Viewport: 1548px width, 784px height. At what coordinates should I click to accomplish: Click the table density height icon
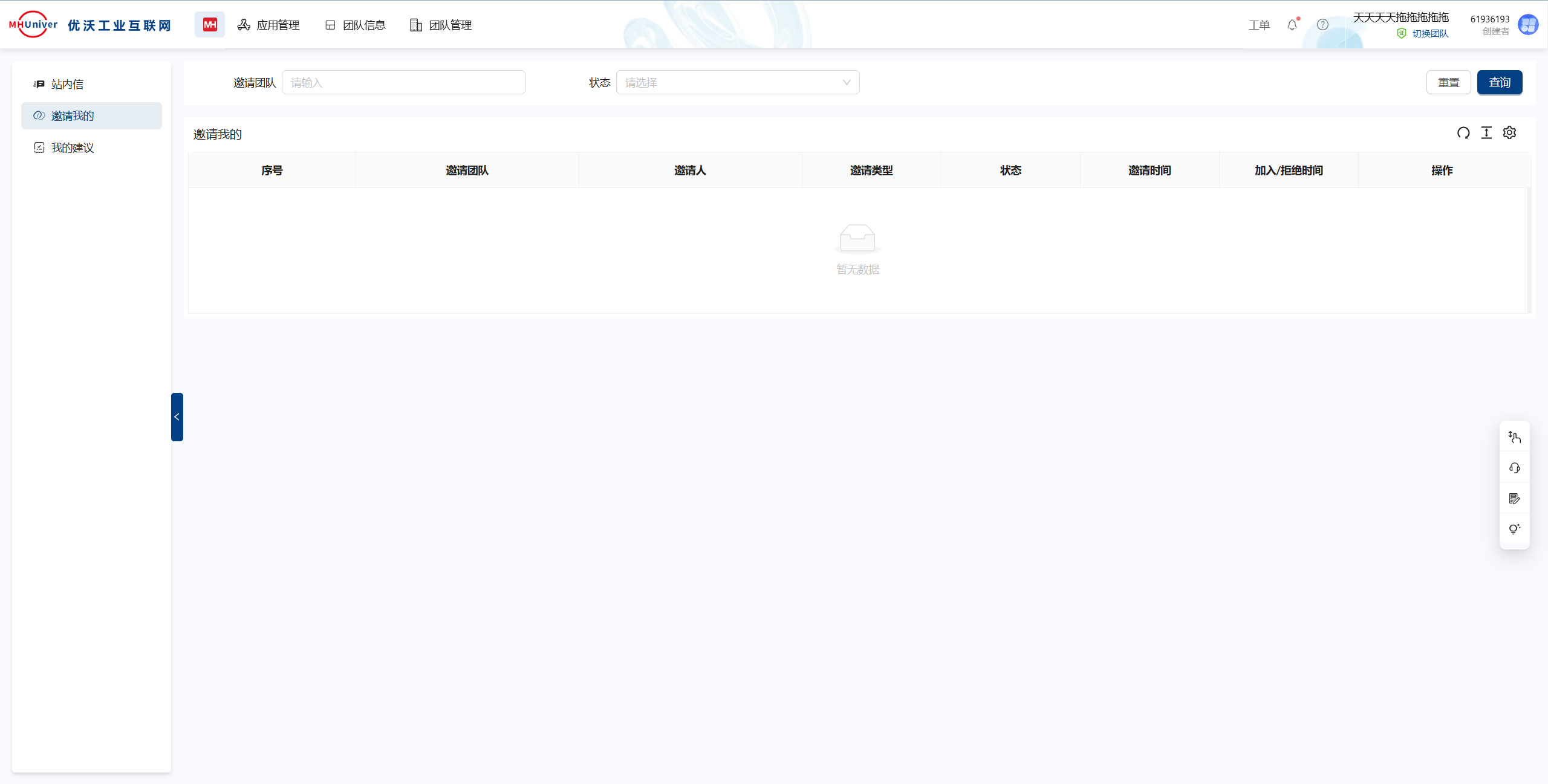(1486, 133)
